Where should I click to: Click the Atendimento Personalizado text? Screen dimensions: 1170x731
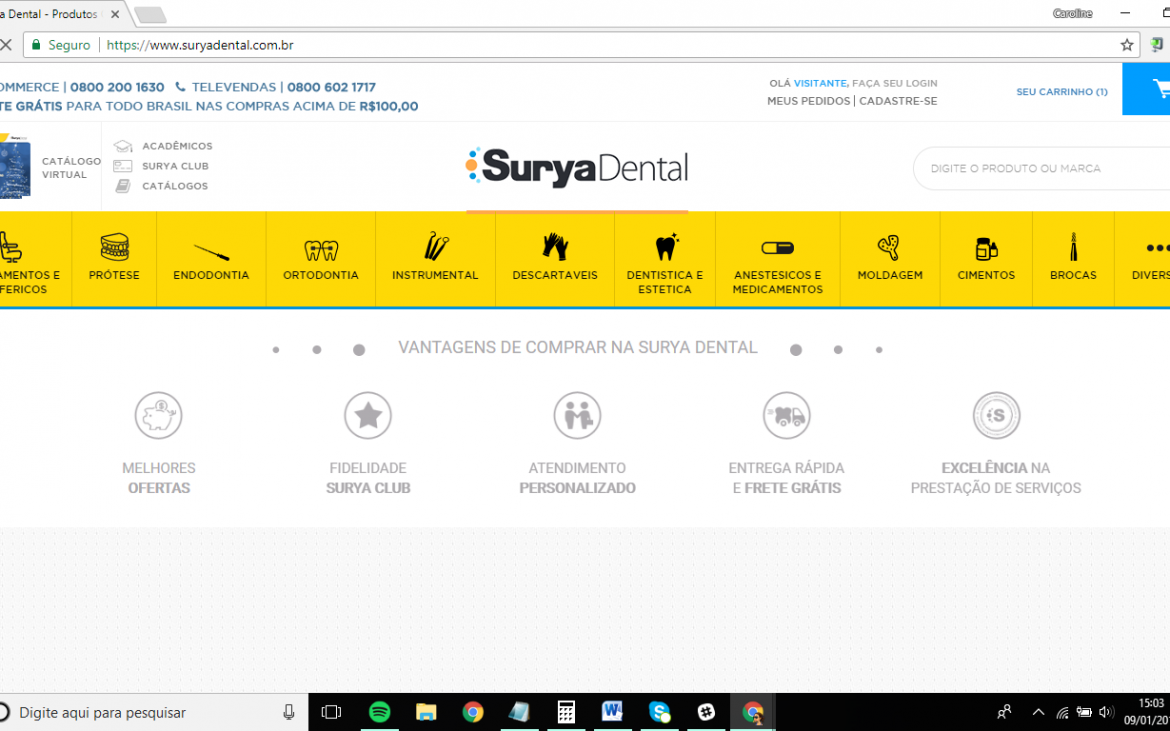coord(578,478)
